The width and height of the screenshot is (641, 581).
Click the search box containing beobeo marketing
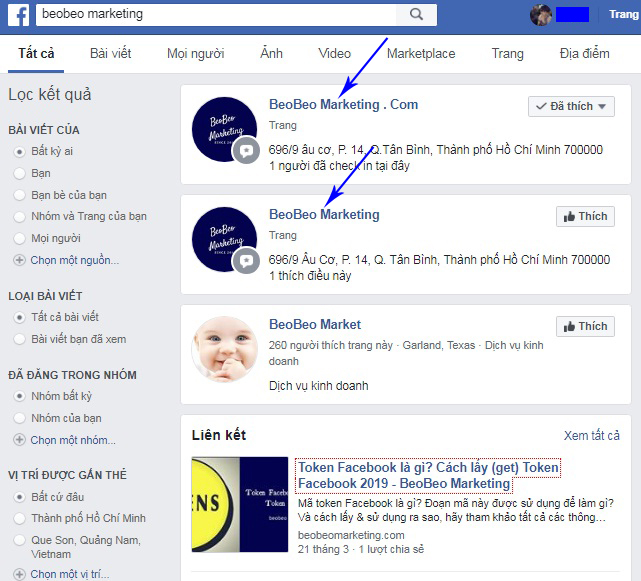pyautogui.click(x=216, y=14)
